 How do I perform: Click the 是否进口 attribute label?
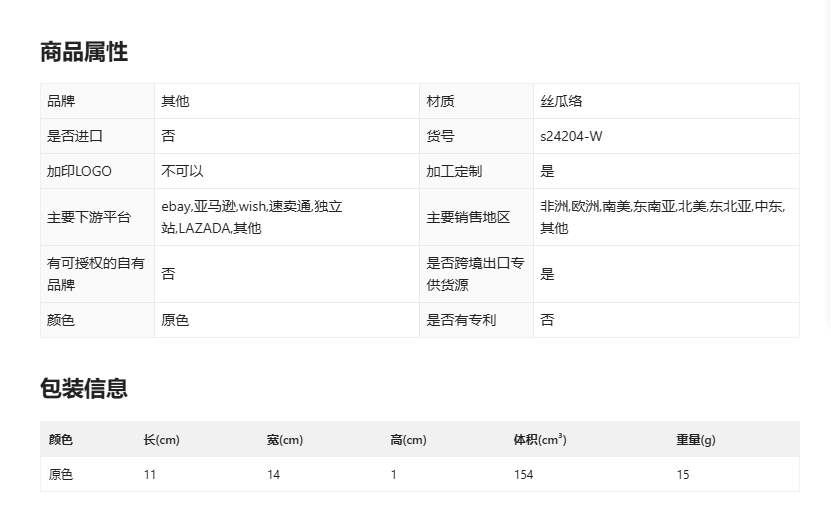pos(75,136)
